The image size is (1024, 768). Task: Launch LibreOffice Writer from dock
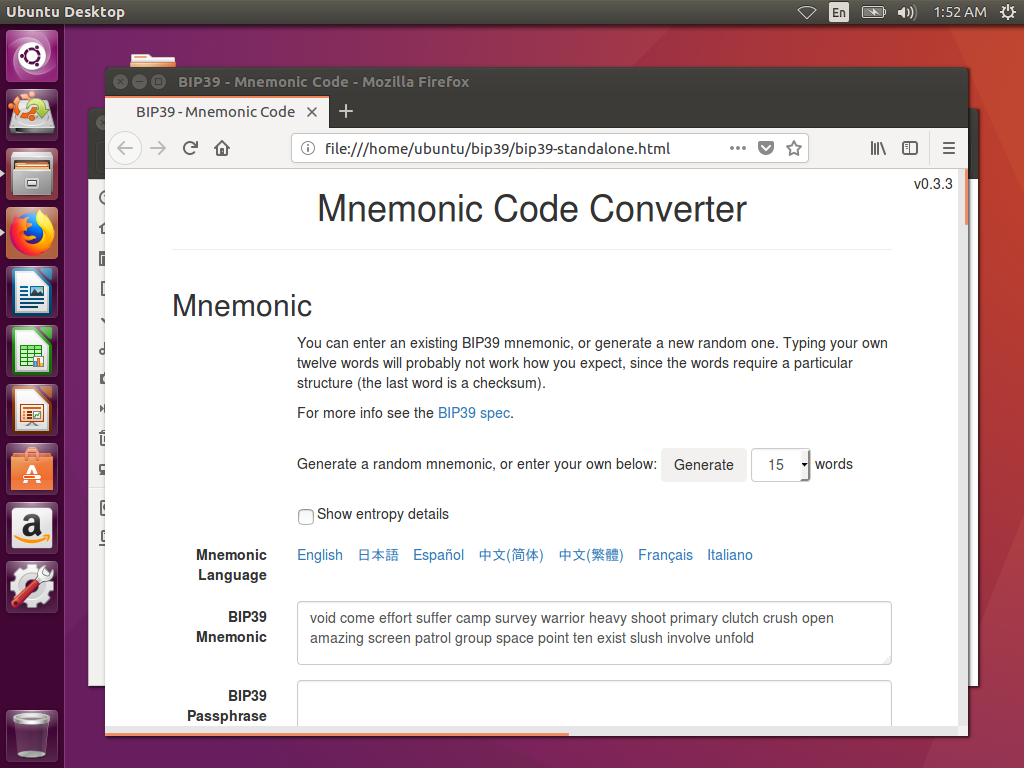[33, 292]
